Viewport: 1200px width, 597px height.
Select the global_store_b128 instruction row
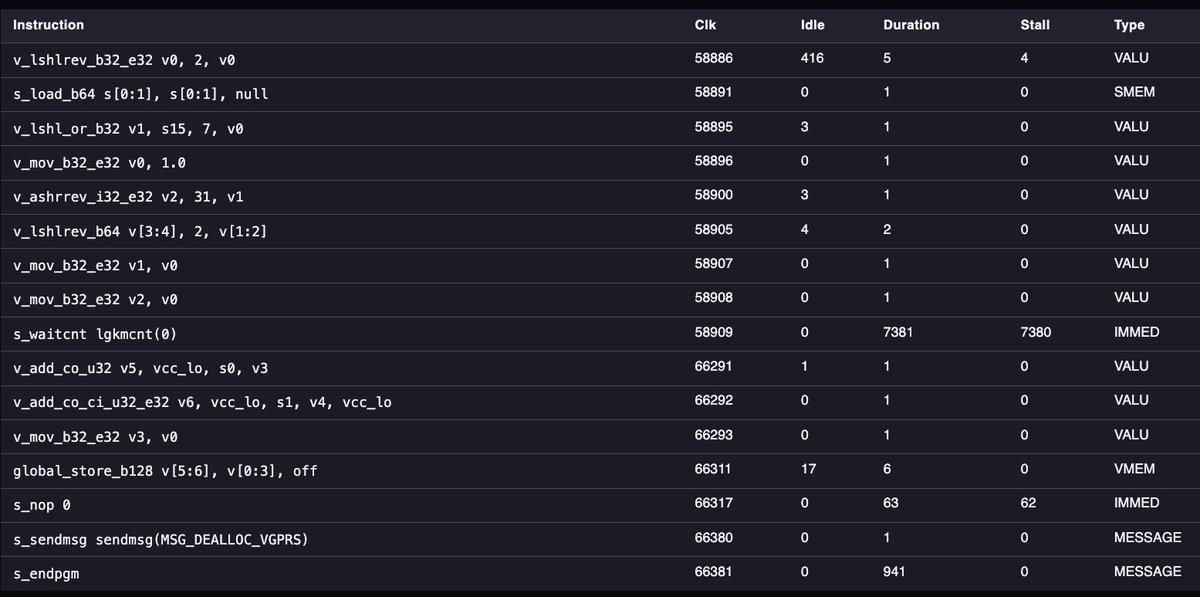[600, 469]
